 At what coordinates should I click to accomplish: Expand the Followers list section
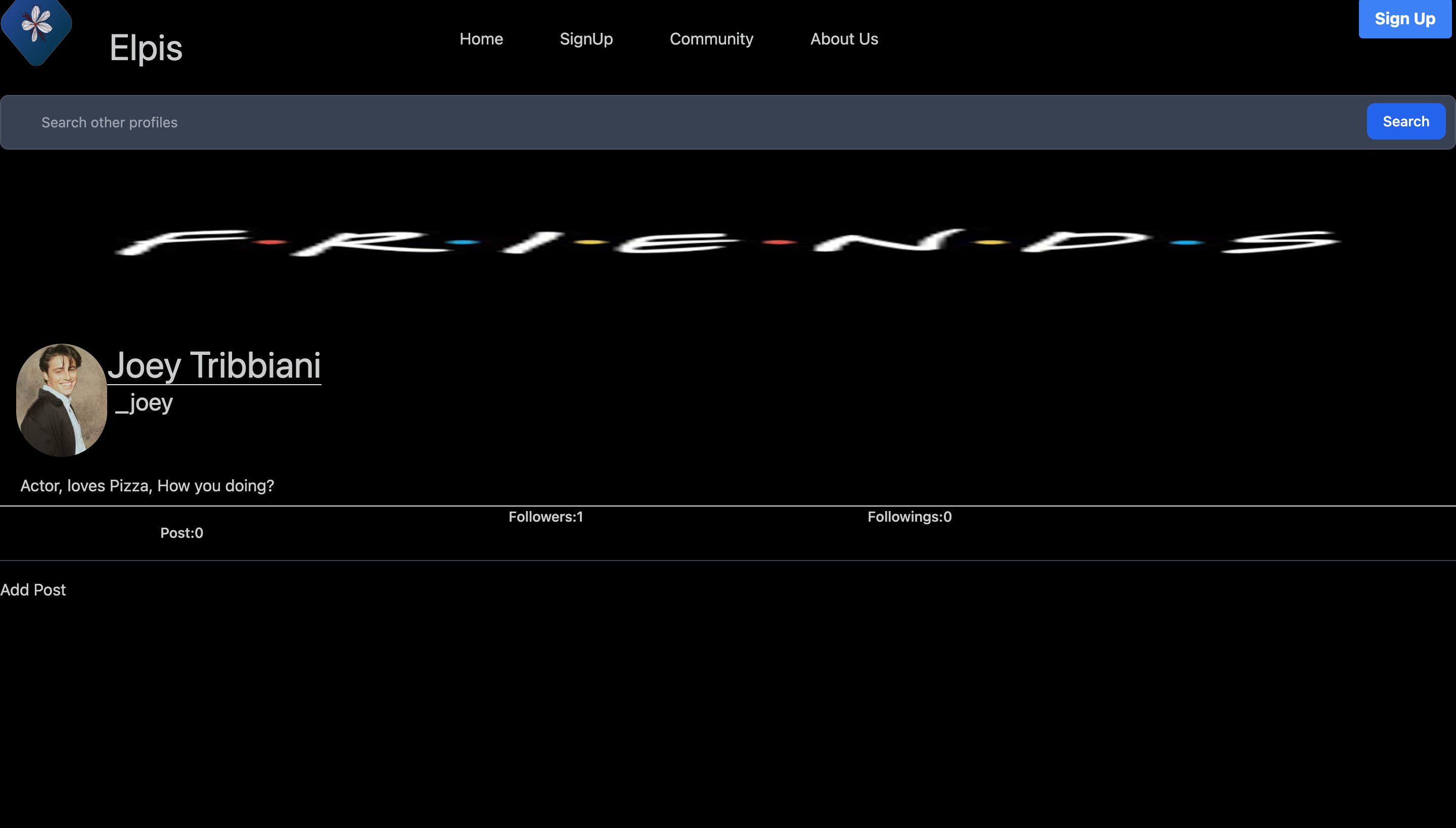click(545, 516)
